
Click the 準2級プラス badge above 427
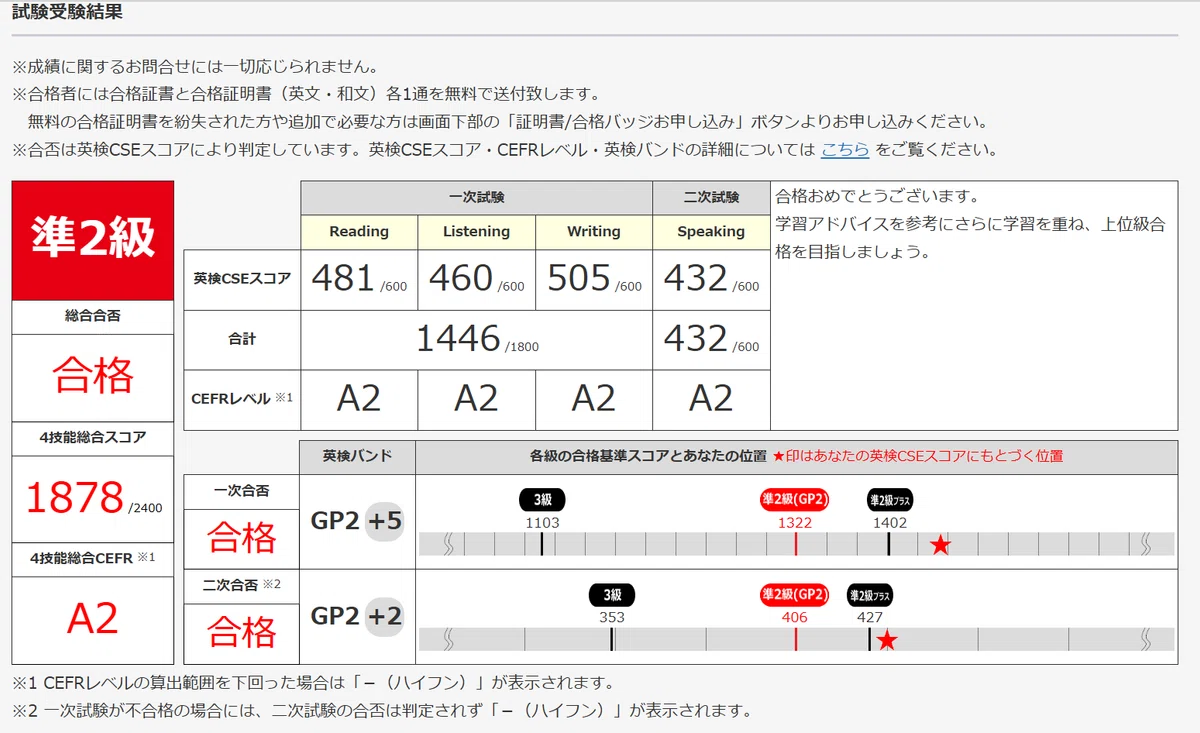[870, 595]
